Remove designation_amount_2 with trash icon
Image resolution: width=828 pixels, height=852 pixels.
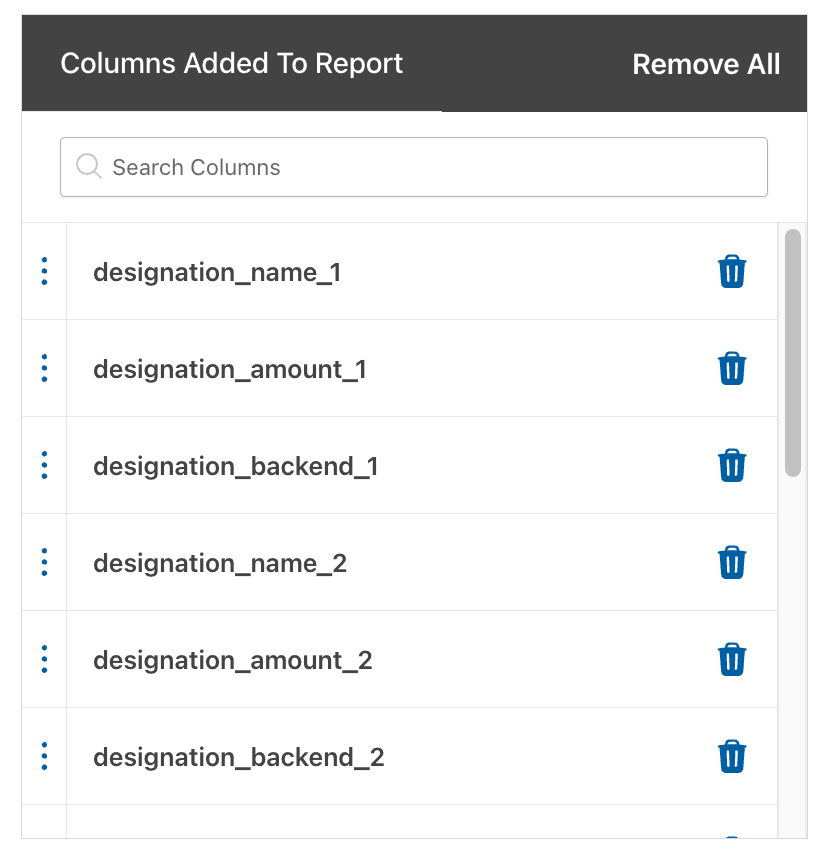732,659
